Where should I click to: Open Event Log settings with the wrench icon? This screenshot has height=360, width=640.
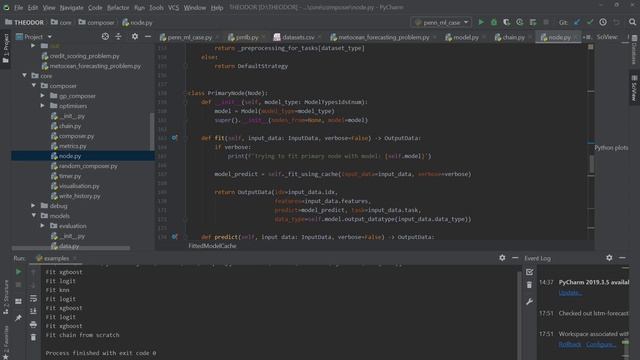[529, 302]
